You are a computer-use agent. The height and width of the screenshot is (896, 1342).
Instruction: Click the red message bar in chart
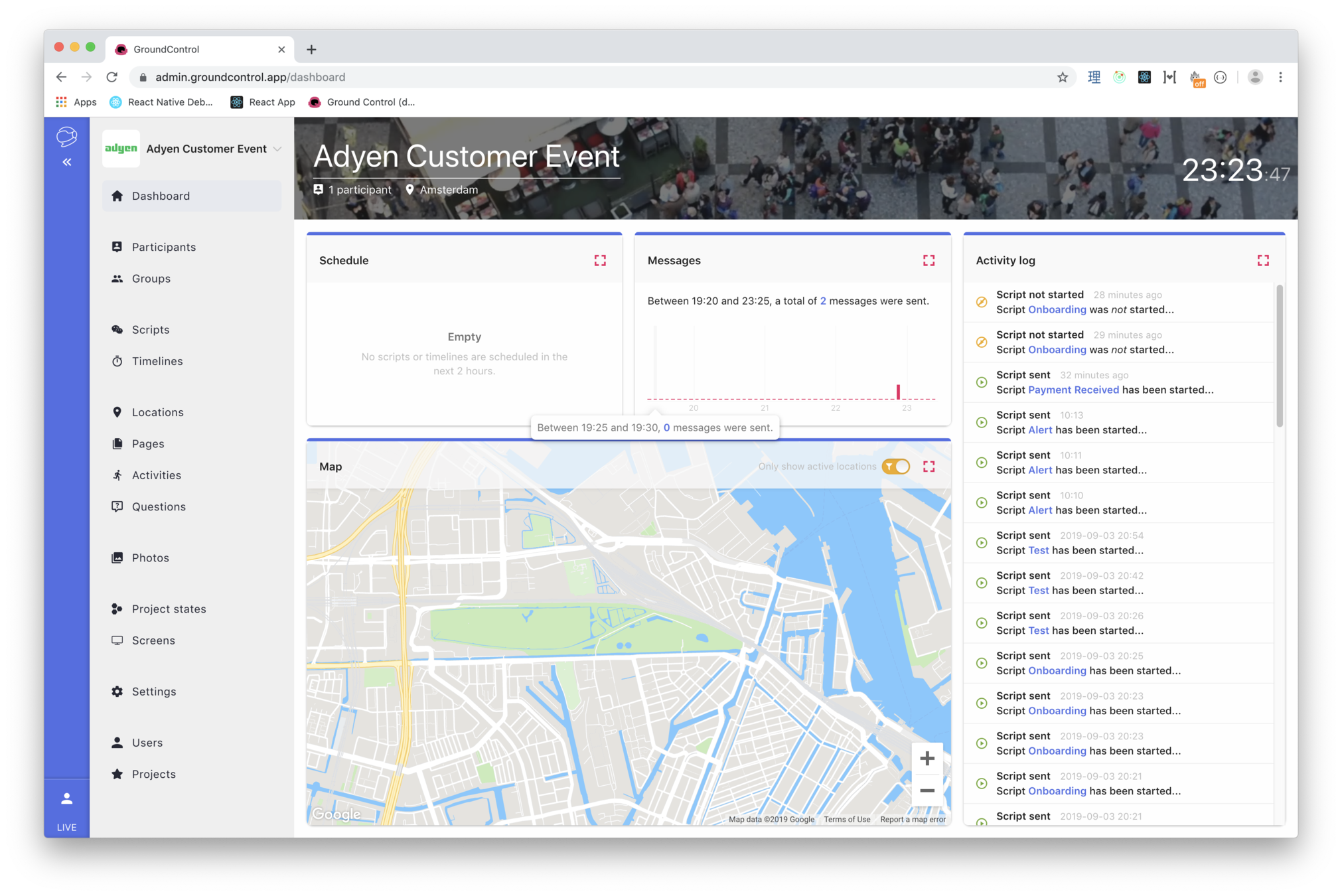(898, 392)
